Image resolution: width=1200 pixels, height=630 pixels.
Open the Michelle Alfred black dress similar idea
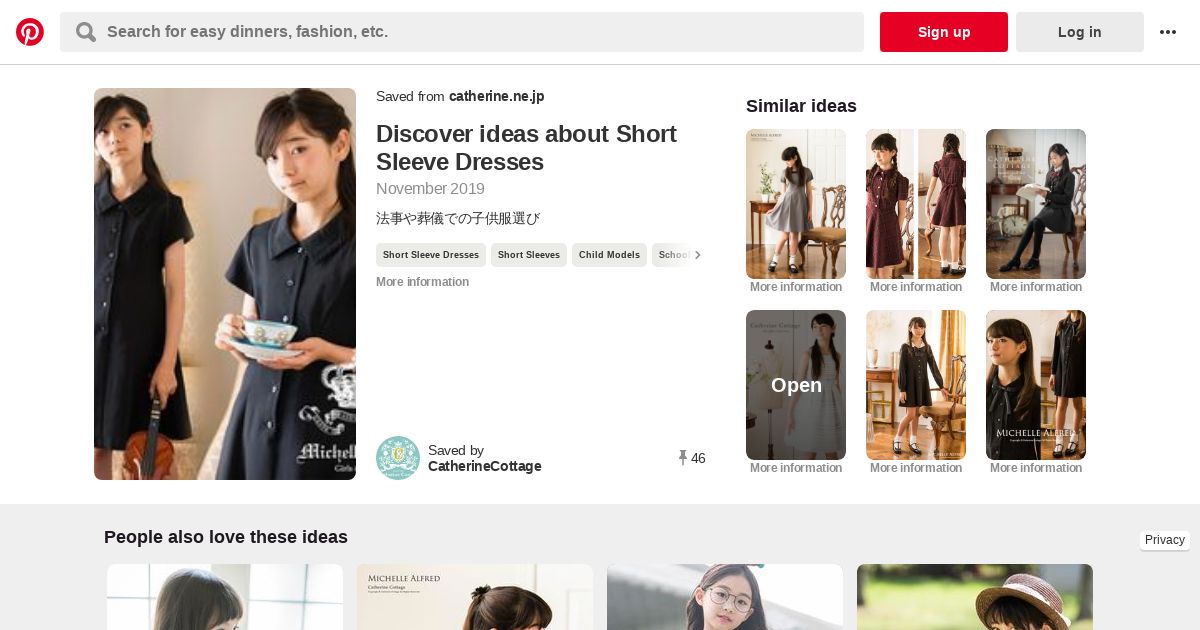click(1036, 385)
